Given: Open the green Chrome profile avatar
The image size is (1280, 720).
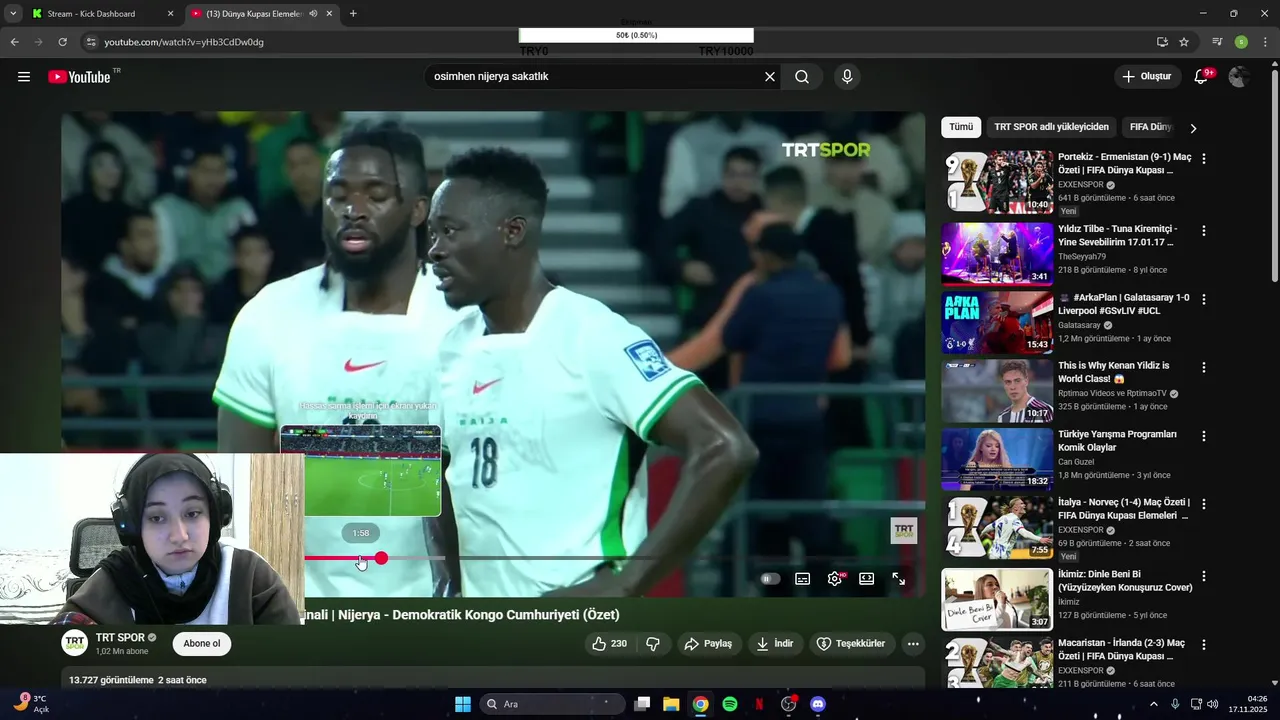Looking at the screenshot, I should (x=1241, y=42).
